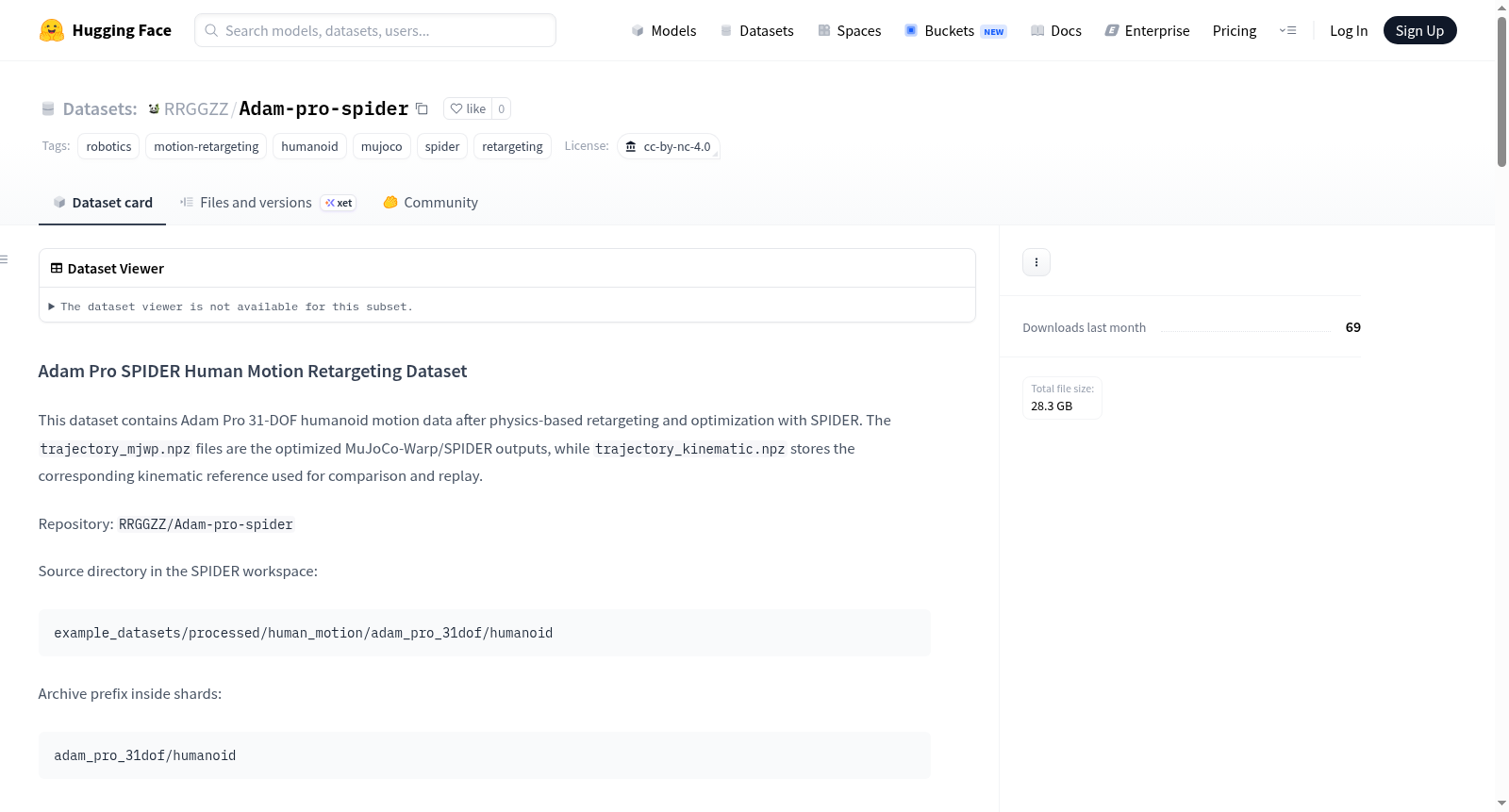Open the Pricing link
This screenshot has height=812, width=1509.
click(1235, 30)
